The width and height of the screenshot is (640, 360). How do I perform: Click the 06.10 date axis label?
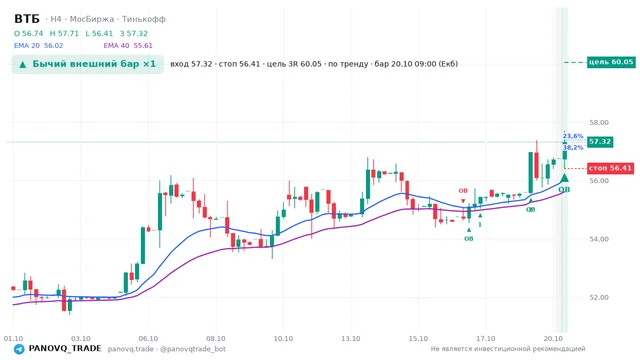pyautogui.click(x=148, y=339)
